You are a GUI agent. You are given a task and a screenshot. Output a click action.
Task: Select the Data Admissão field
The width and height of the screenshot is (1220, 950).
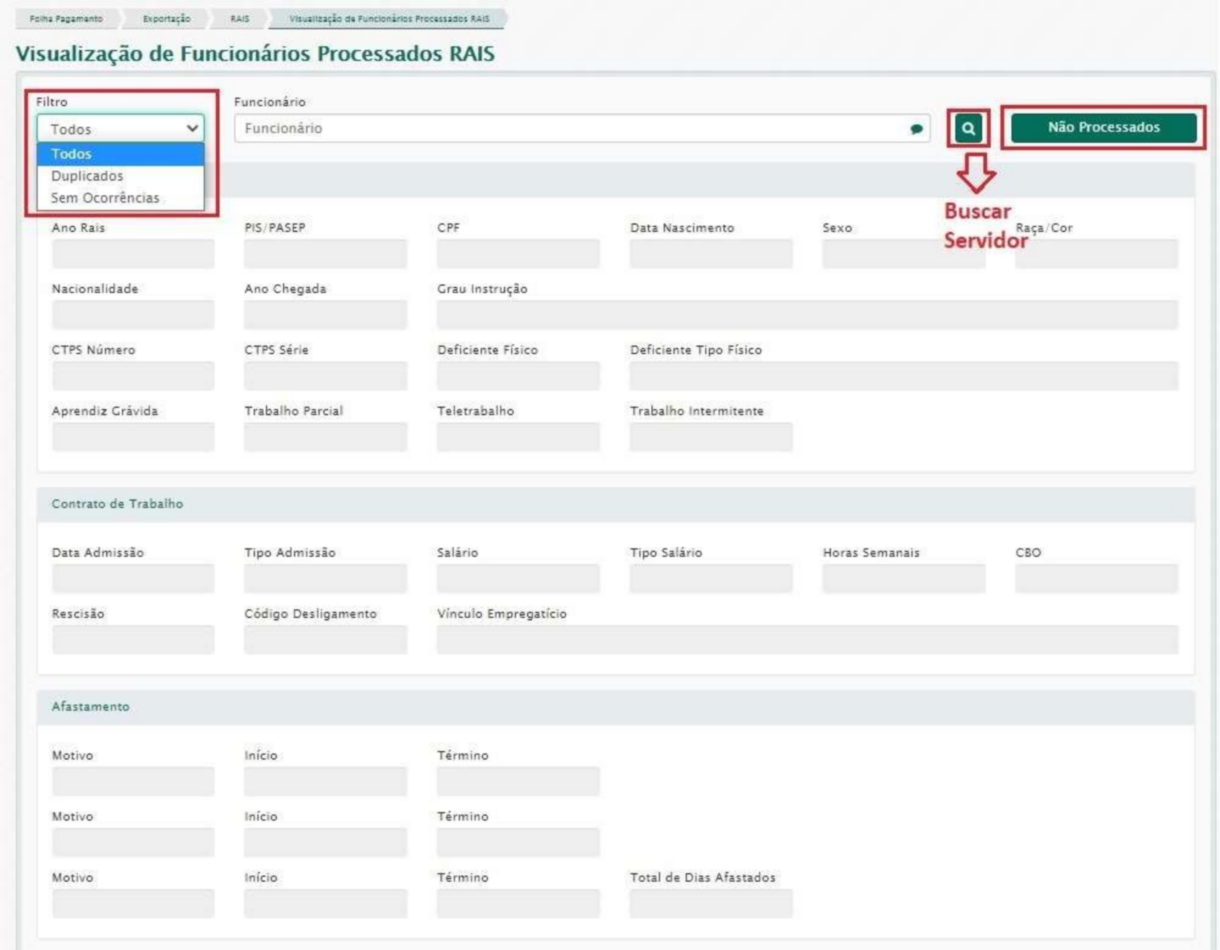coord(132,579)
